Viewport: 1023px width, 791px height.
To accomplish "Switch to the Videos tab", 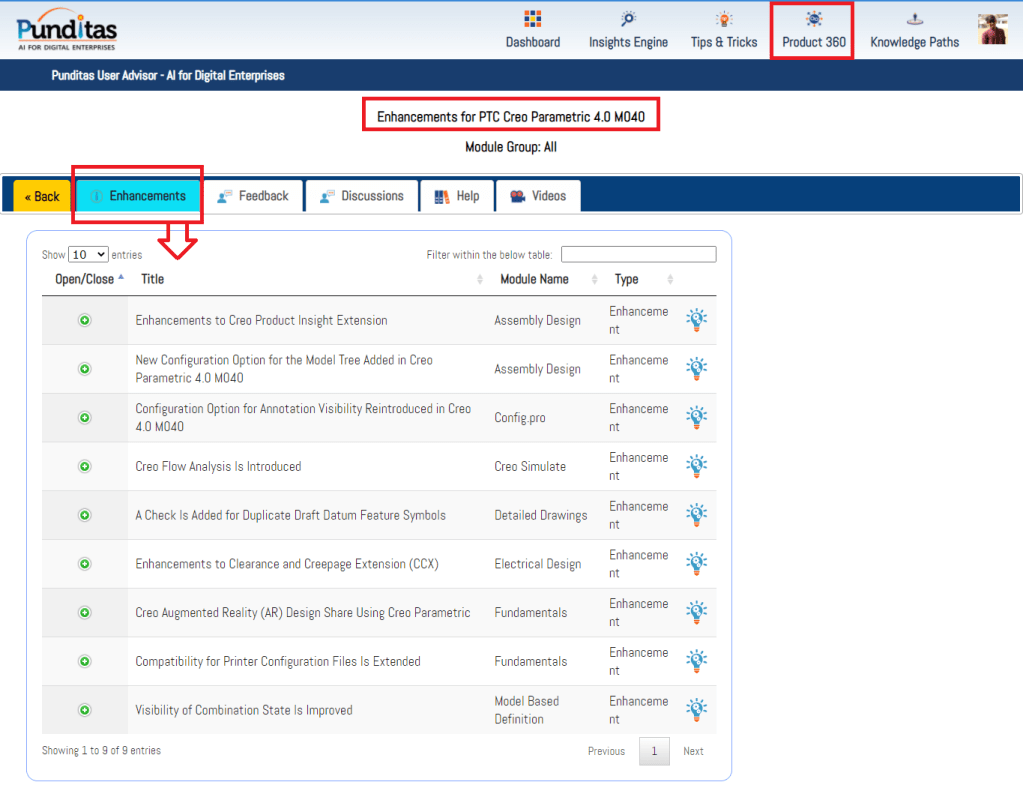I will pyautogui.click(x=538, y=196).
